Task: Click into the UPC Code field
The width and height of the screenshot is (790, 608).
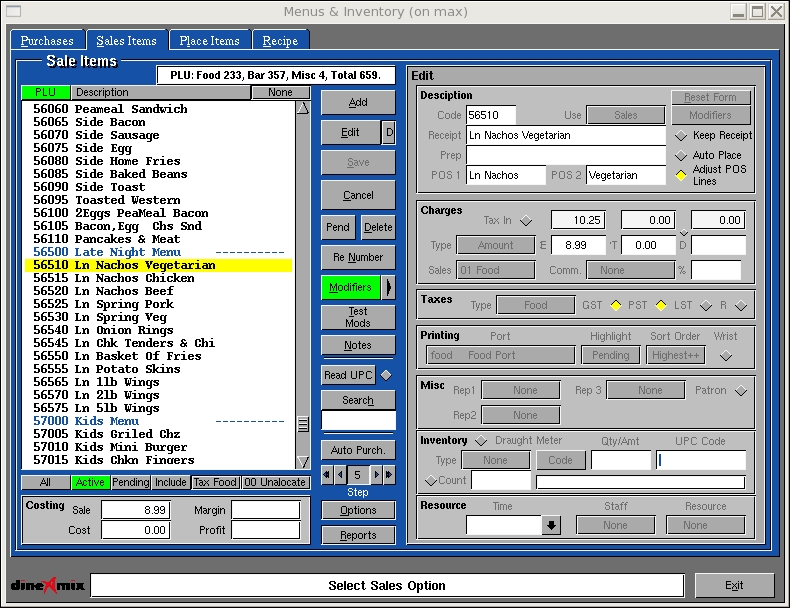Action: click(x=701, y=460)
